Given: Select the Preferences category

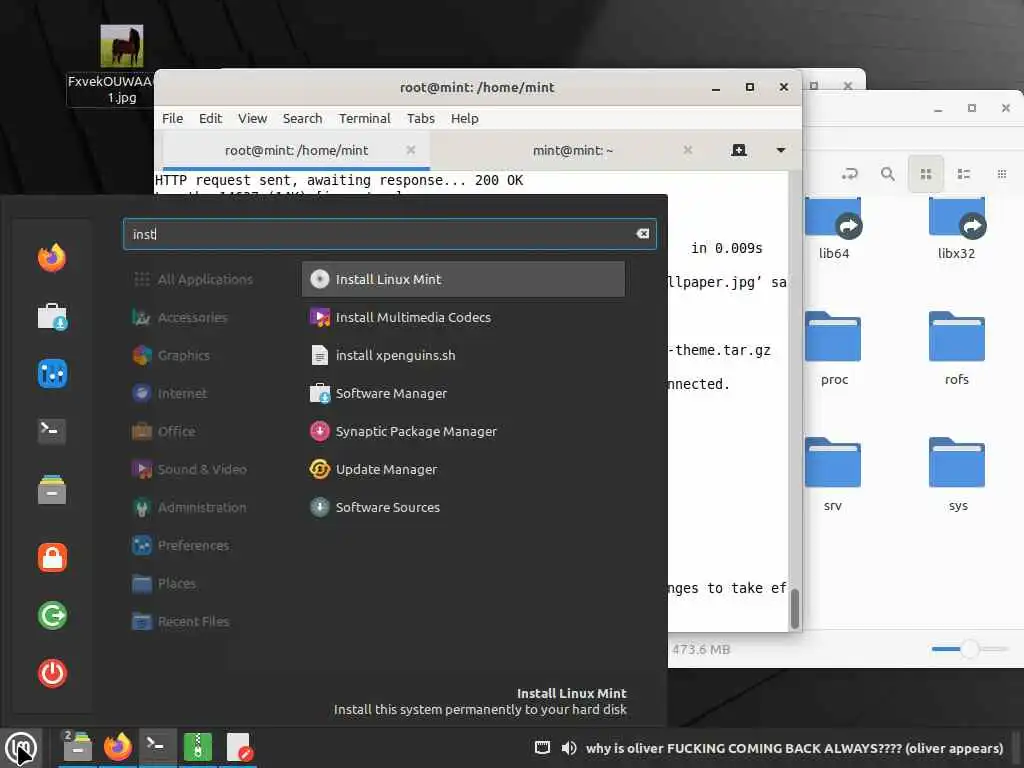Looking at the screenshot, I should pyautogui.click(x=193, y=545).
